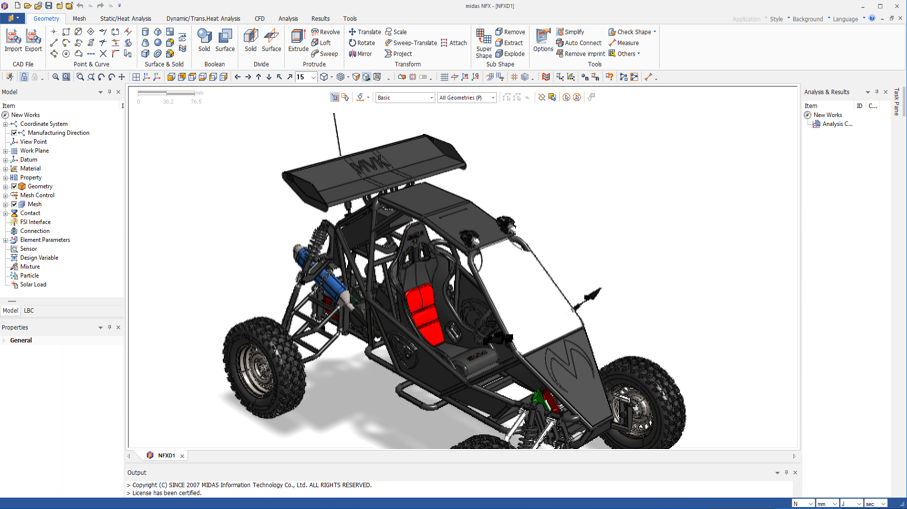This screenshot has height=509, width=907.
Task: Toggle the Mesh checkbox in tree
Action: (x=14, y=204)
